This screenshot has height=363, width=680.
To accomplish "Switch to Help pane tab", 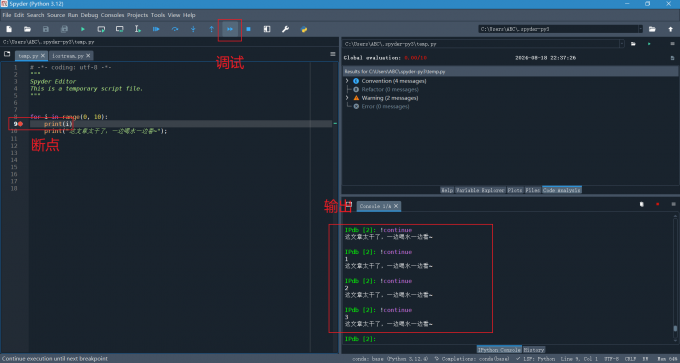I will 447,190.
